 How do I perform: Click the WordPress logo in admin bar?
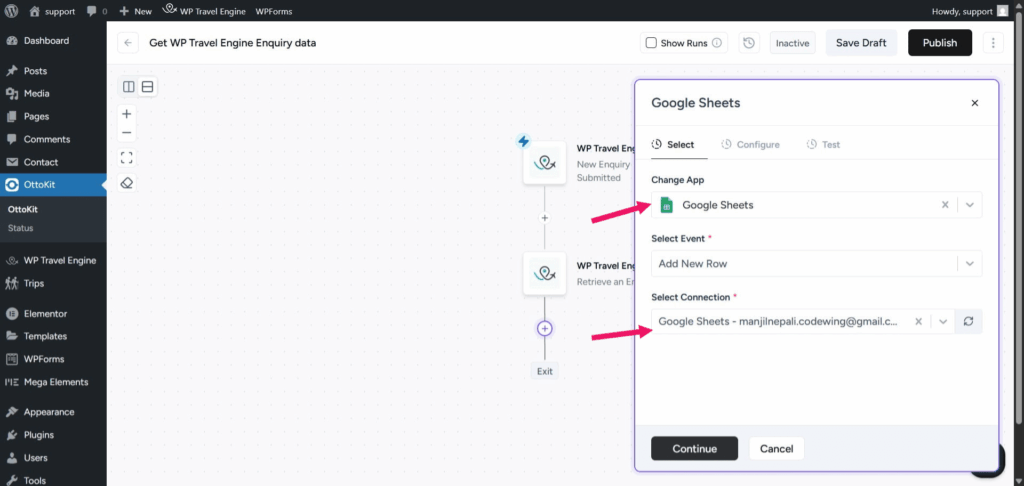pos(11,11)
